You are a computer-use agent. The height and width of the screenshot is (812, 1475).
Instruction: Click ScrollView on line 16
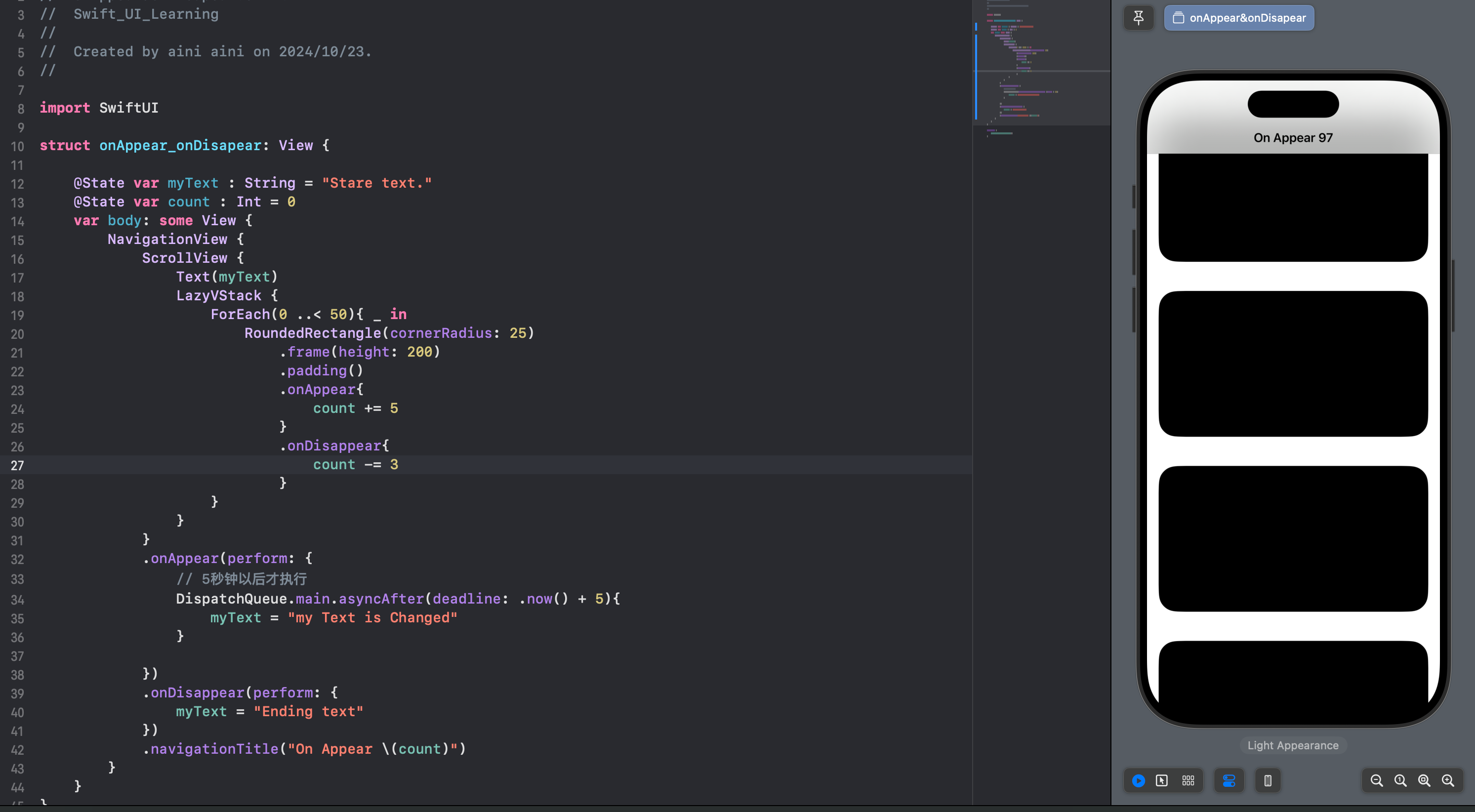[184, 258]
